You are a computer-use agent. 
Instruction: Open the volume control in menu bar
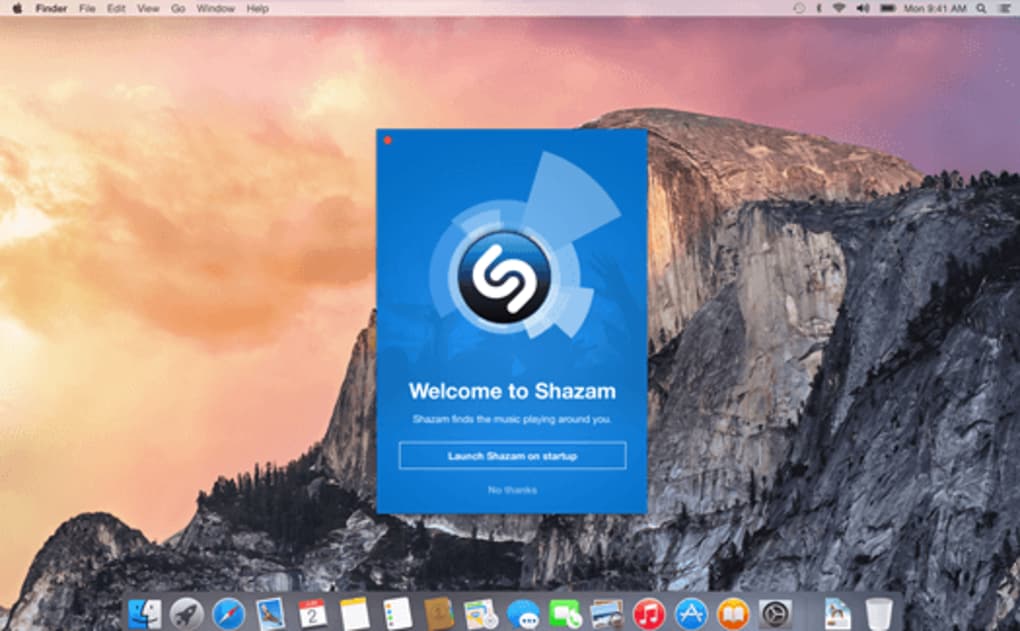pyautogui.click(x=863, y=8)
